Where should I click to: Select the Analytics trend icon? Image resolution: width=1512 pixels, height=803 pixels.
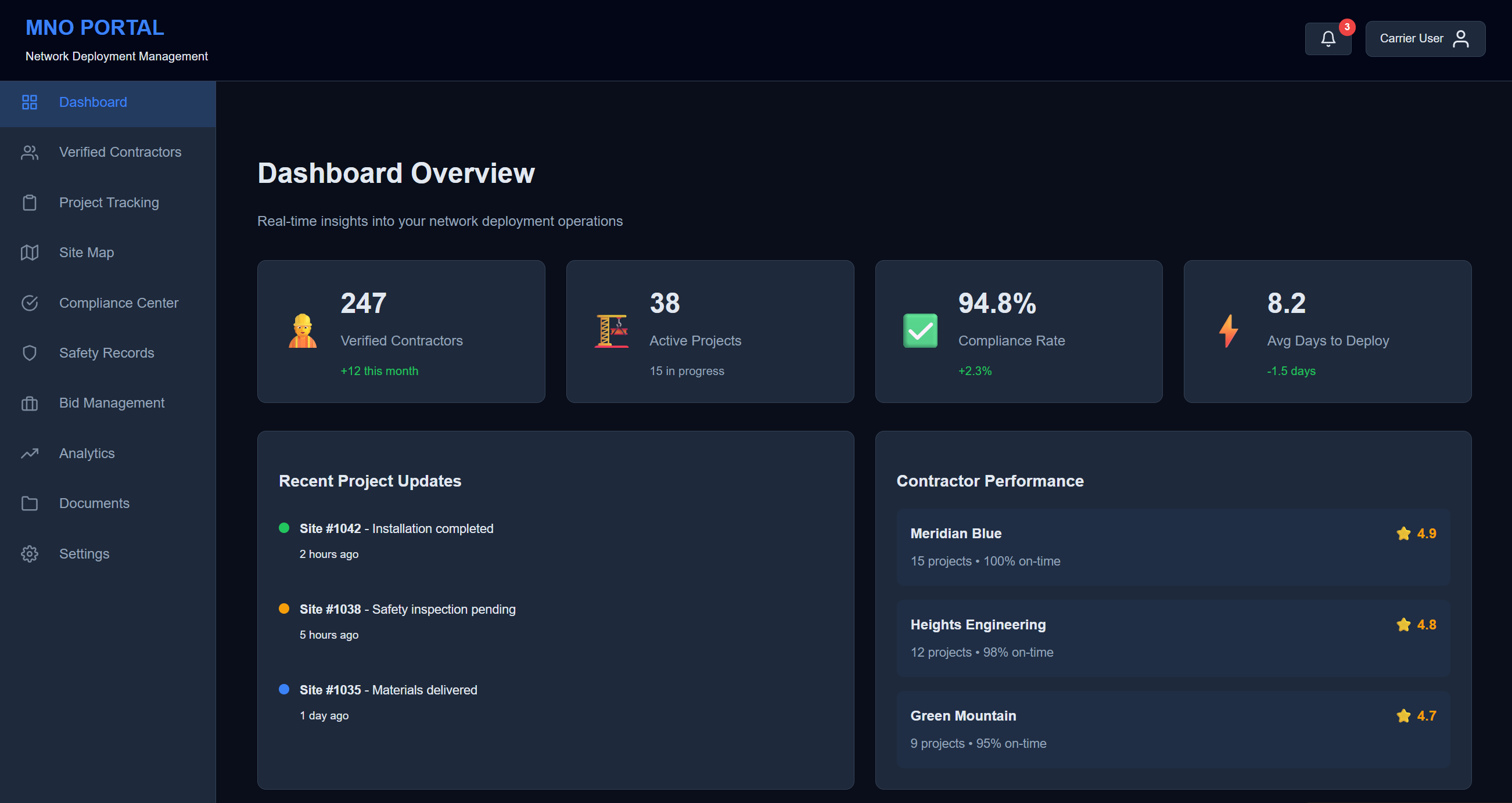click(30, 453)
